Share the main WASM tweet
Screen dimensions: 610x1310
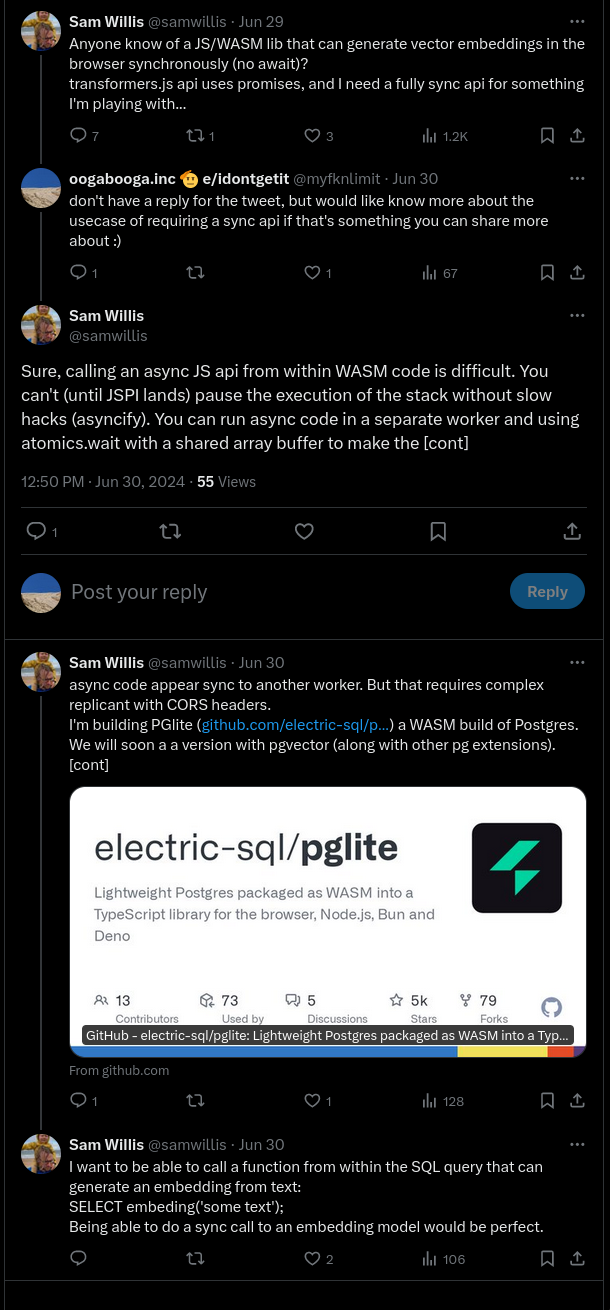click(572, 532)
